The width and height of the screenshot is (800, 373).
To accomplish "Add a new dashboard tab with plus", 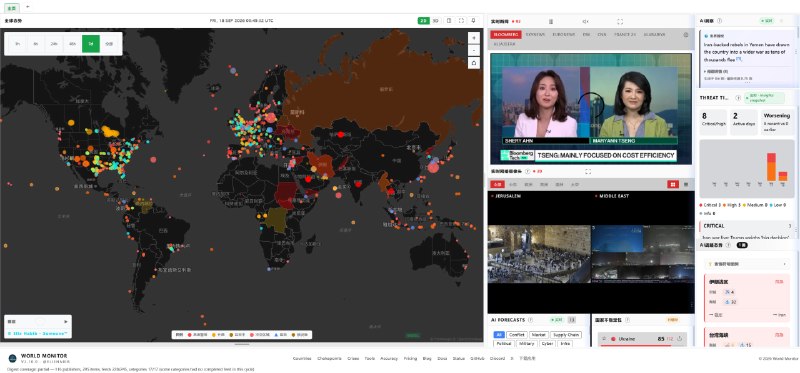I will [27, 7].
